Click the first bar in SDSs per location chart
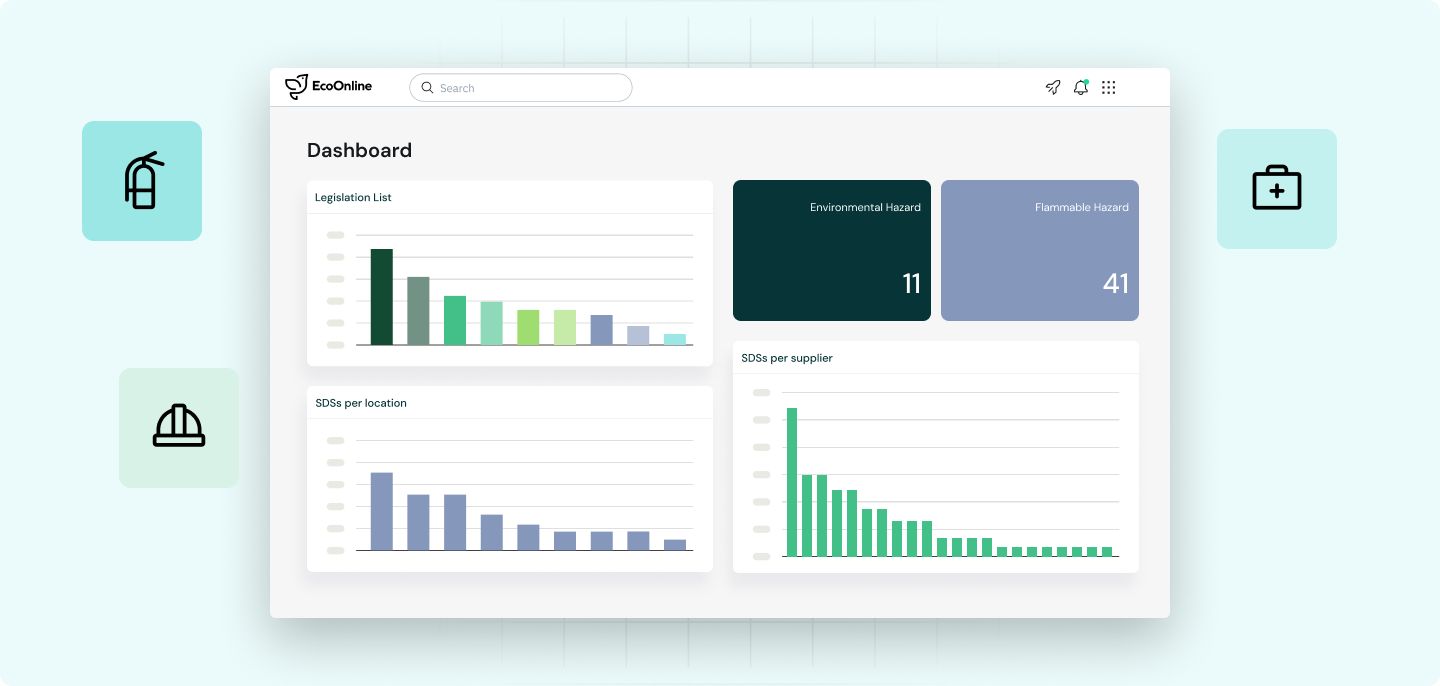Screen dimensions: 1440x686 (x=382, y=510)
